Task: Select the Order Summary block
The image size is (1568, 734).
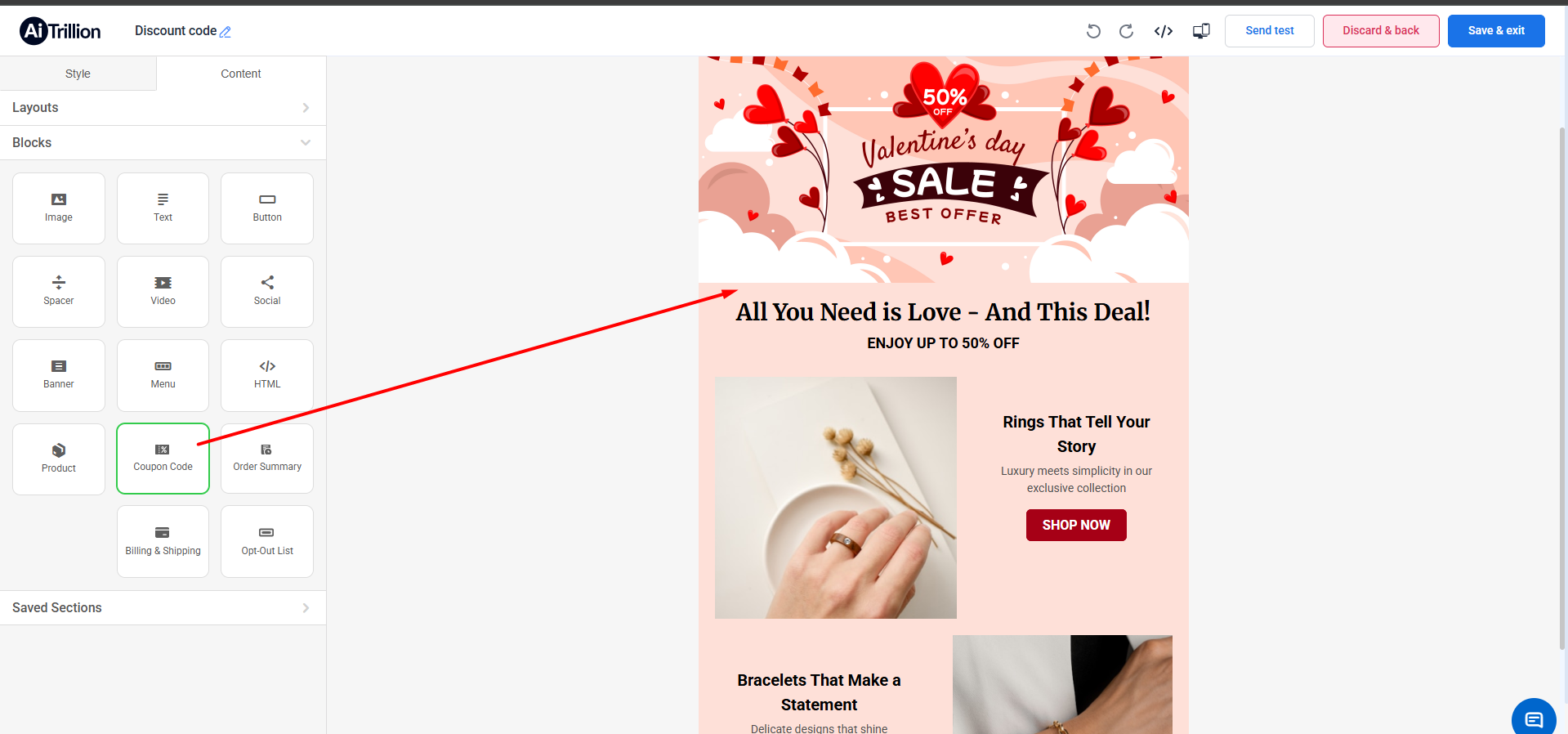Action: (x=267, y=459)
